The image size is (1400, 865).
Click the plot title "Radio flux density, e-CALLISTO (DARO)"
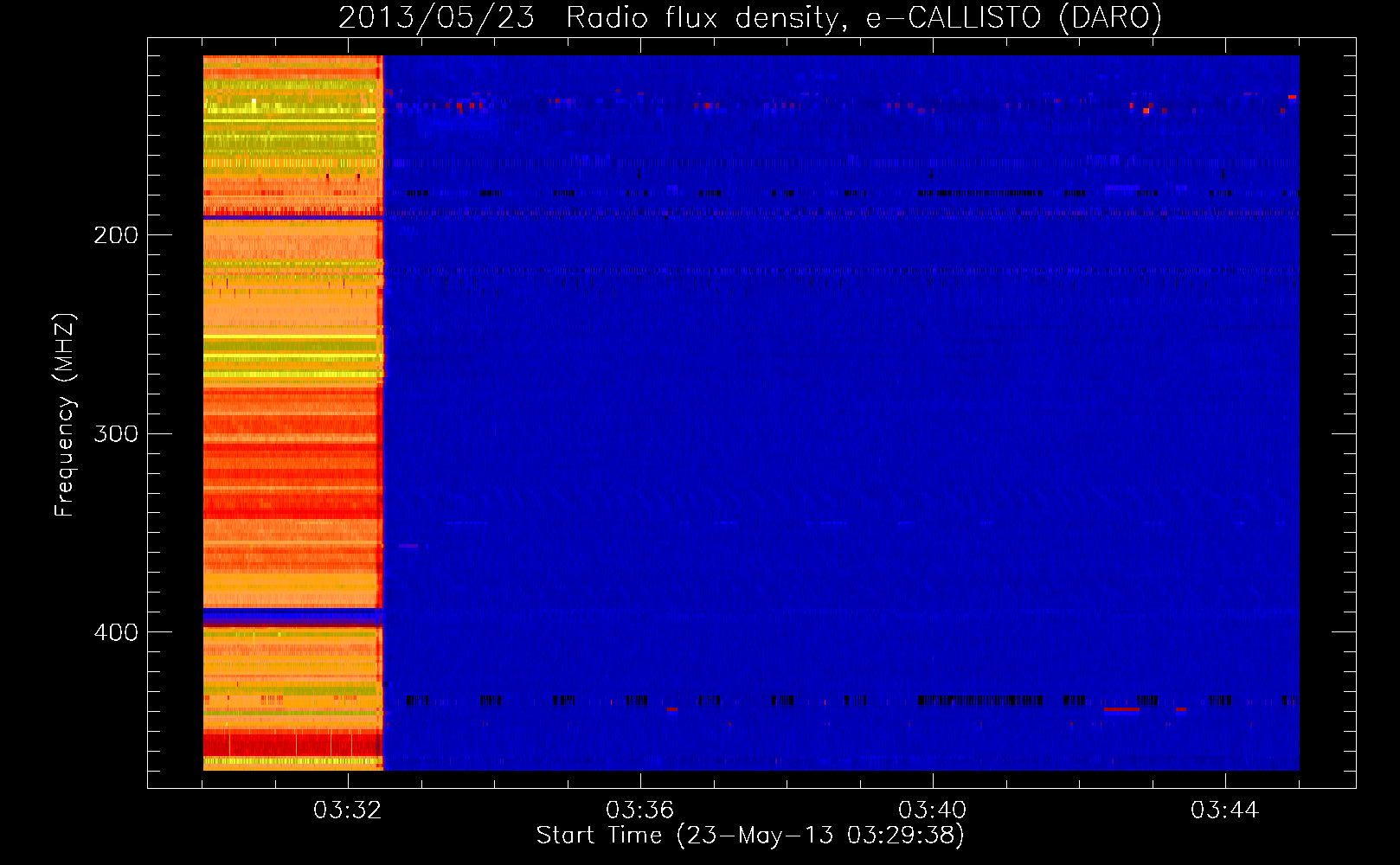click(x=864, y=18)
